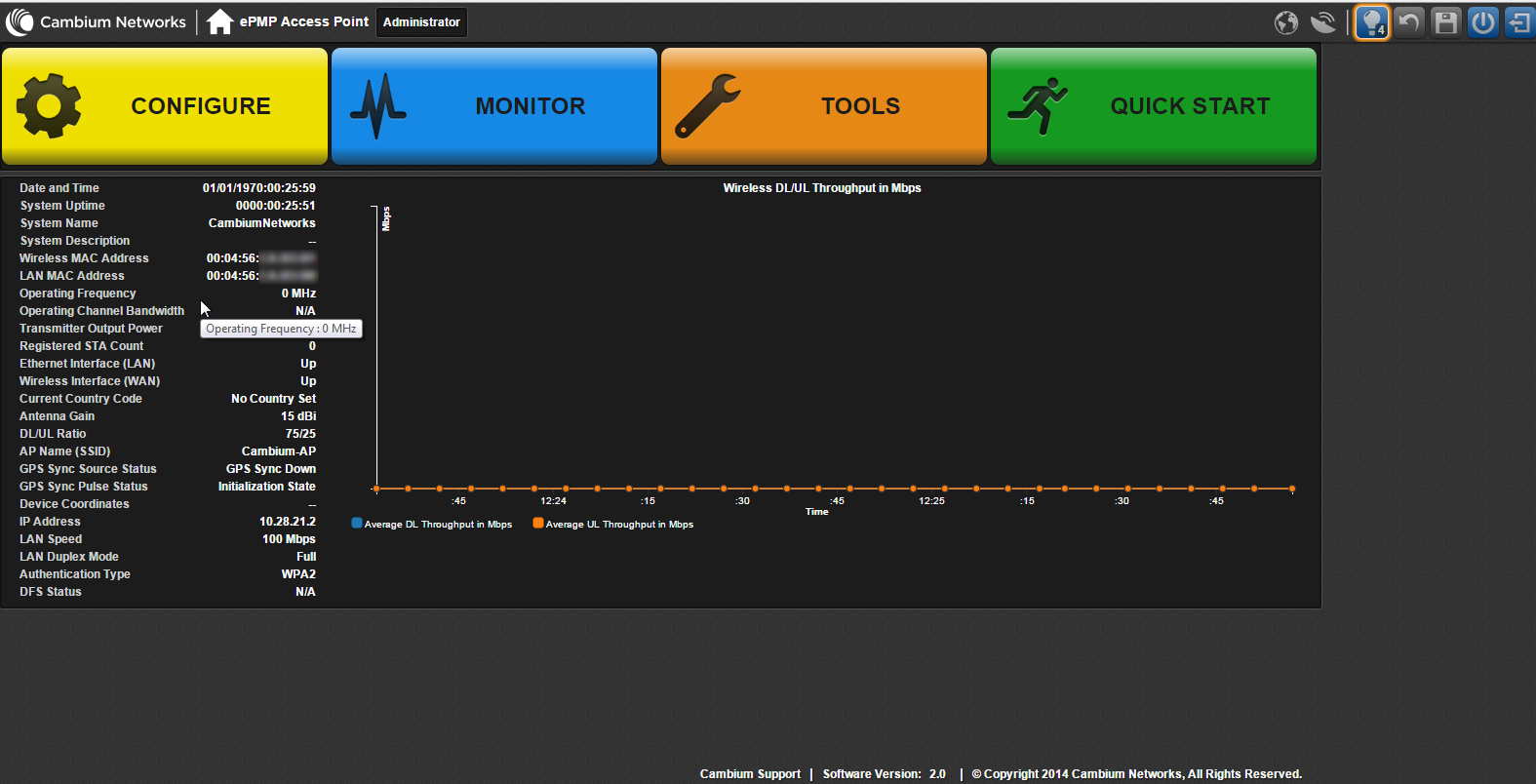Click the Wireless DL/UL Throughput chart title
The height and width of the screenshot is (784, 1536).
pos(822,188)
